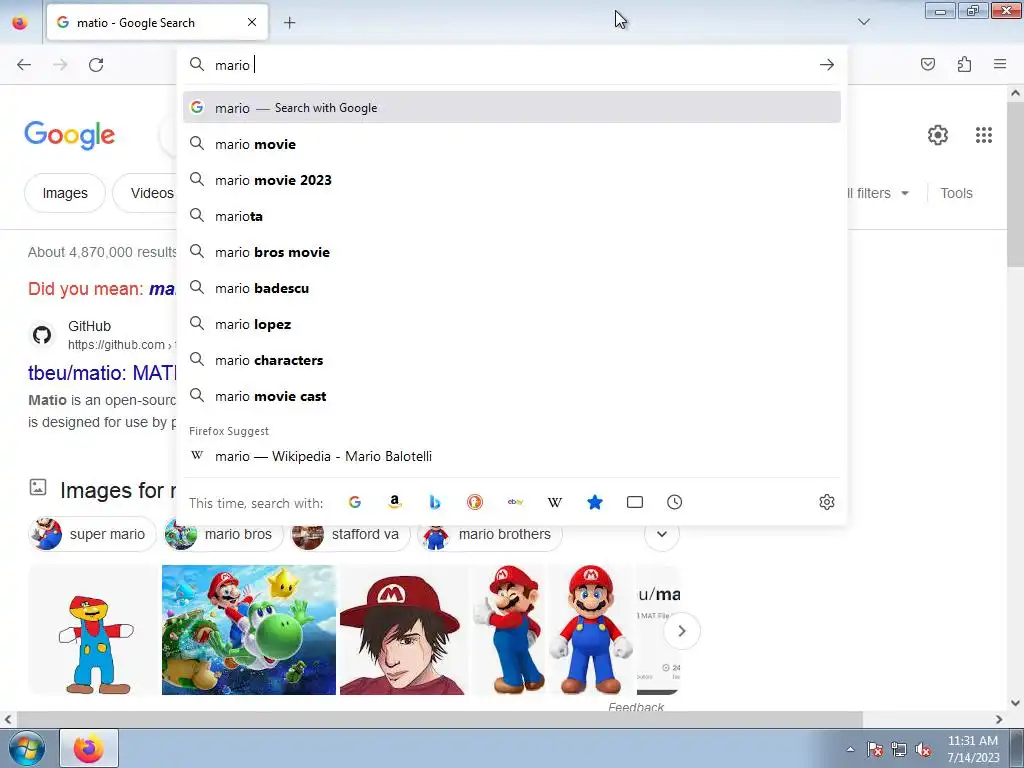Click the 'mario brothers' image chip
Viewport: 1024px width, 768px height.
pyautogui.click(x=490, y=534)
